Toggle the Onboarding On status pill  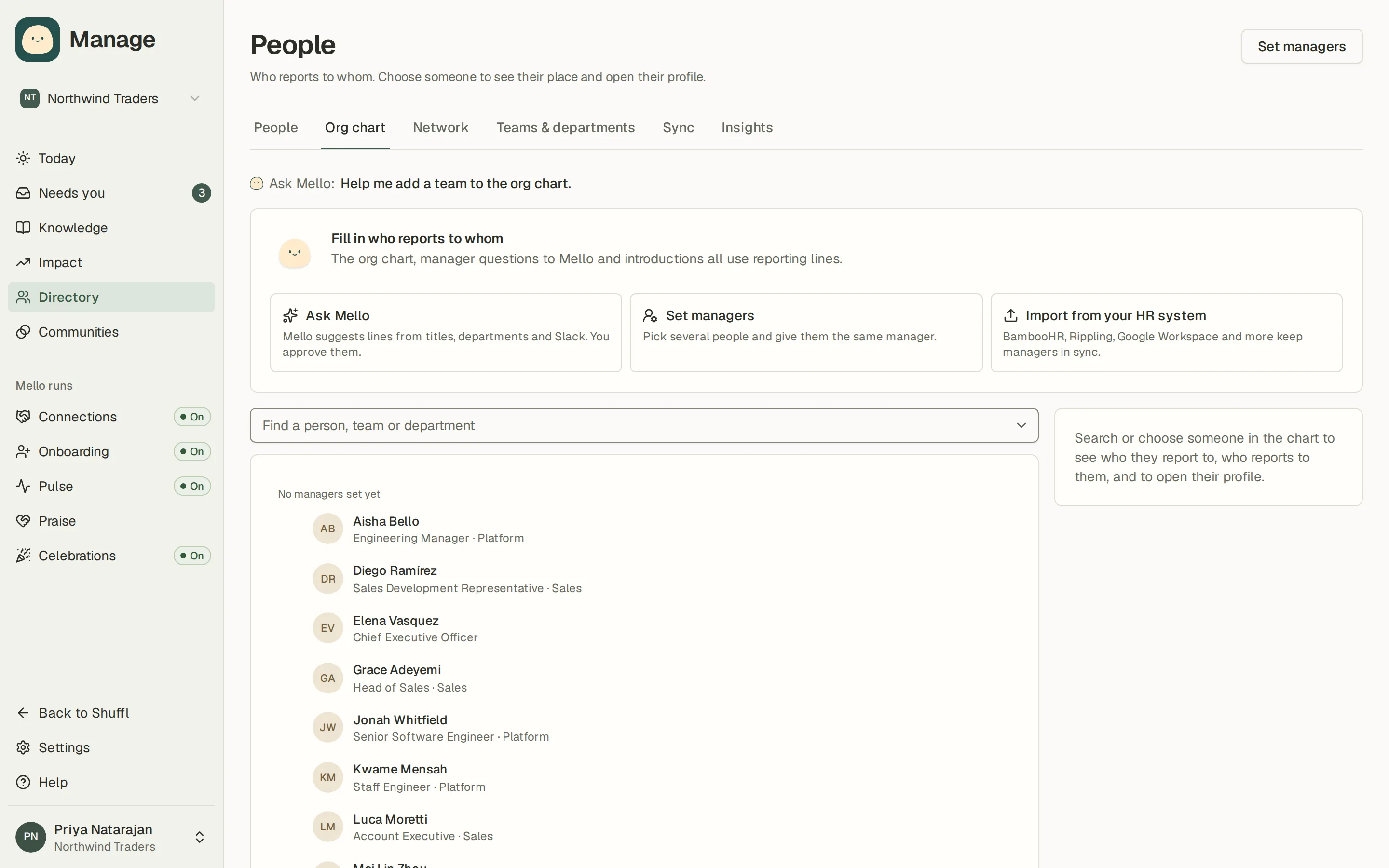coord(192,451)
